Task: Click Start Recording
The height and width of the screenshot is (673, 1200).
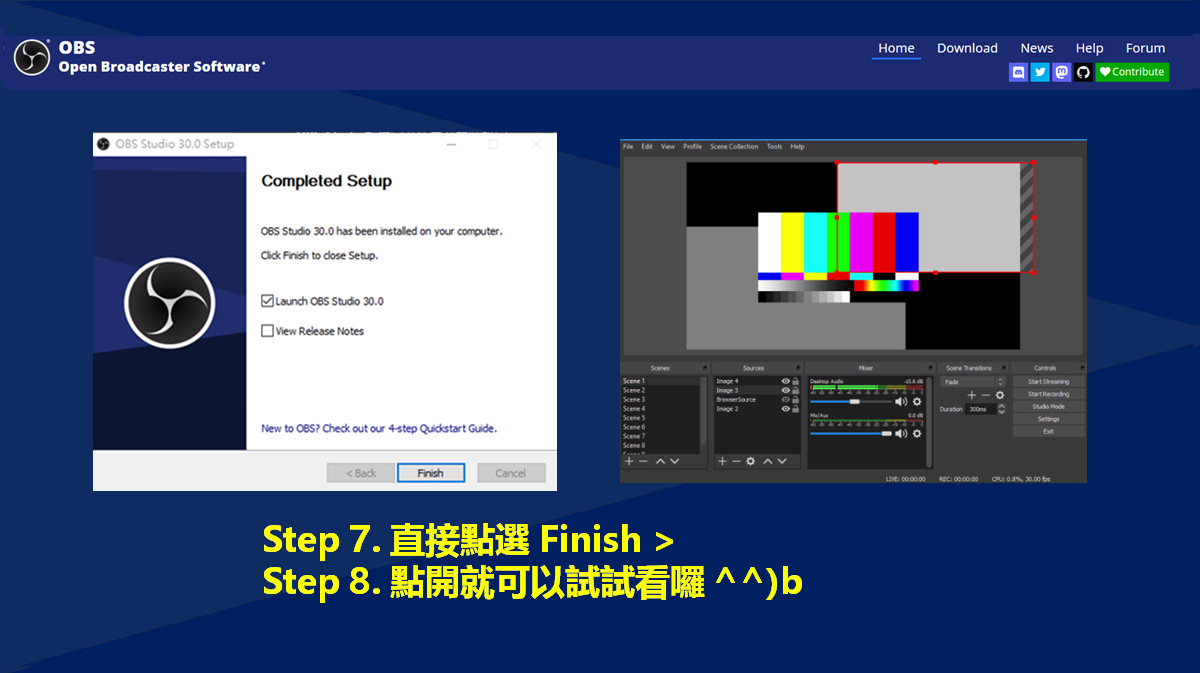Action: click(x=1048, y=394)
